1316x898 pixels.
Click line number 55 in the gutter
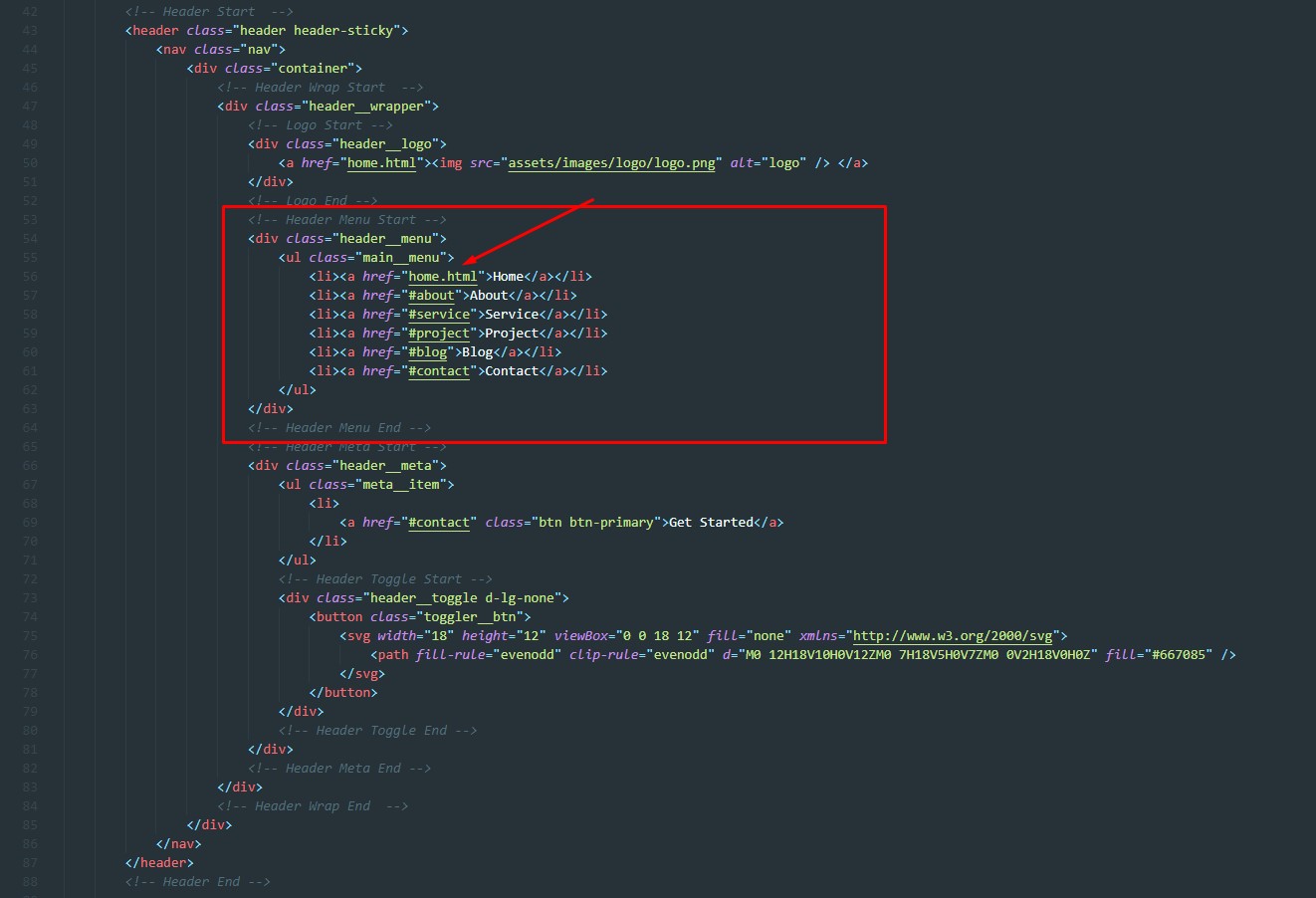click(29, 258)
